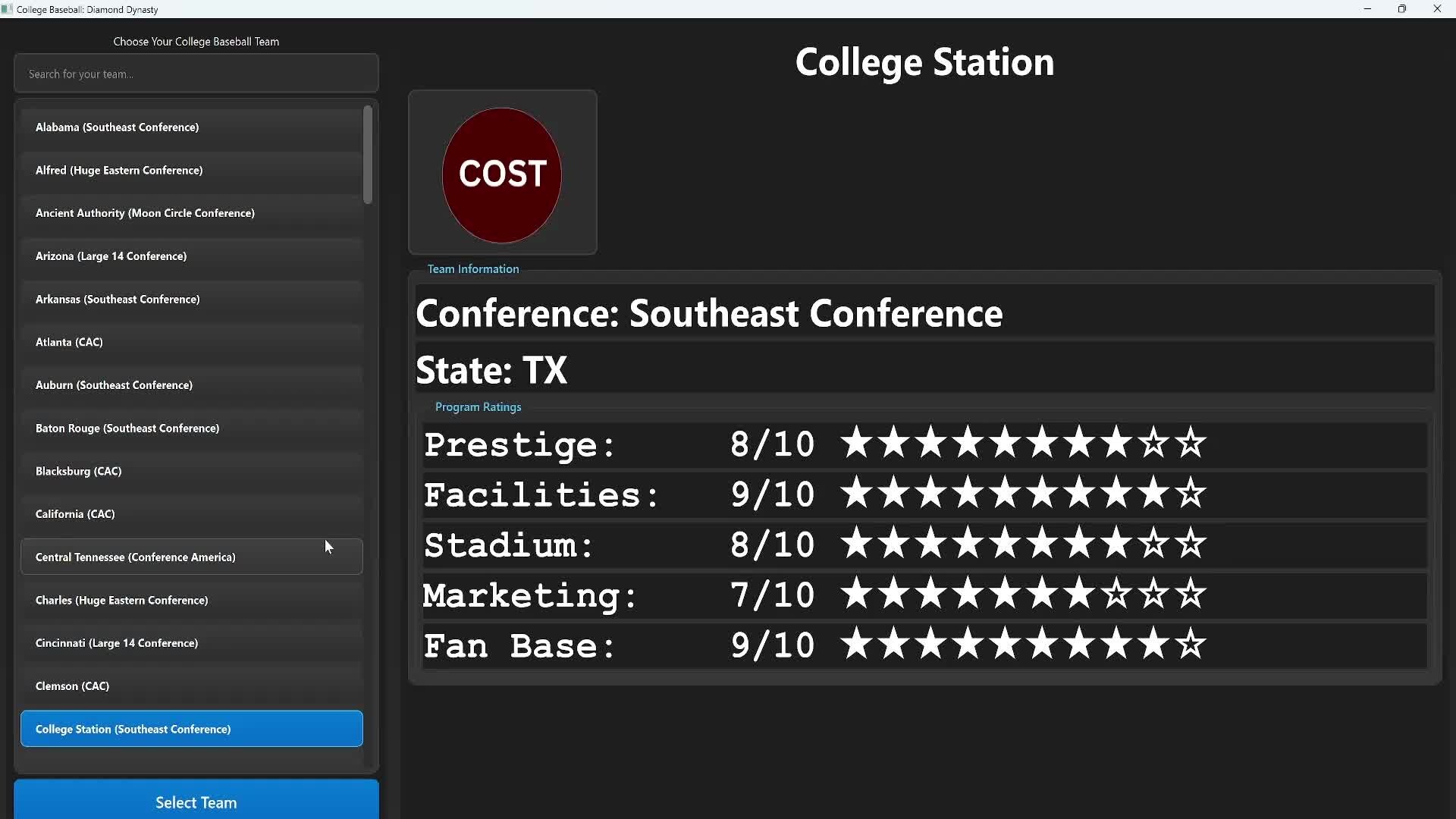Minimize the Diamond Dynasty window
Image resolution: width=1456 pixels, height=819 pixels.
pyautogui.click(x=1367, y=9)
